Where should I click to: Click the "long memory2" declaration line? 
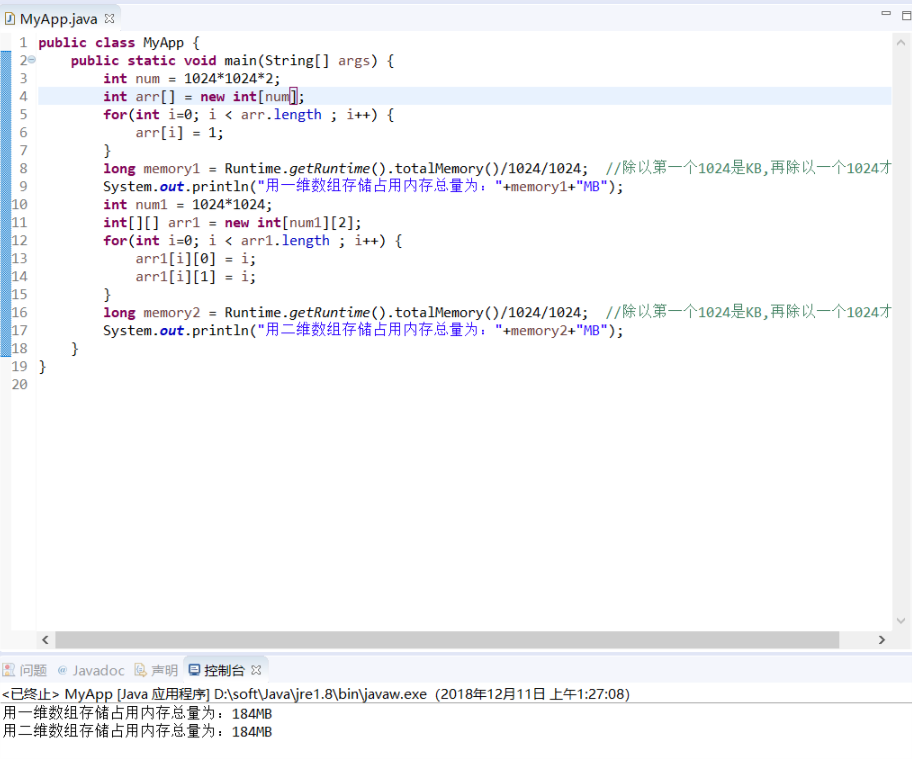pos(345,313)
